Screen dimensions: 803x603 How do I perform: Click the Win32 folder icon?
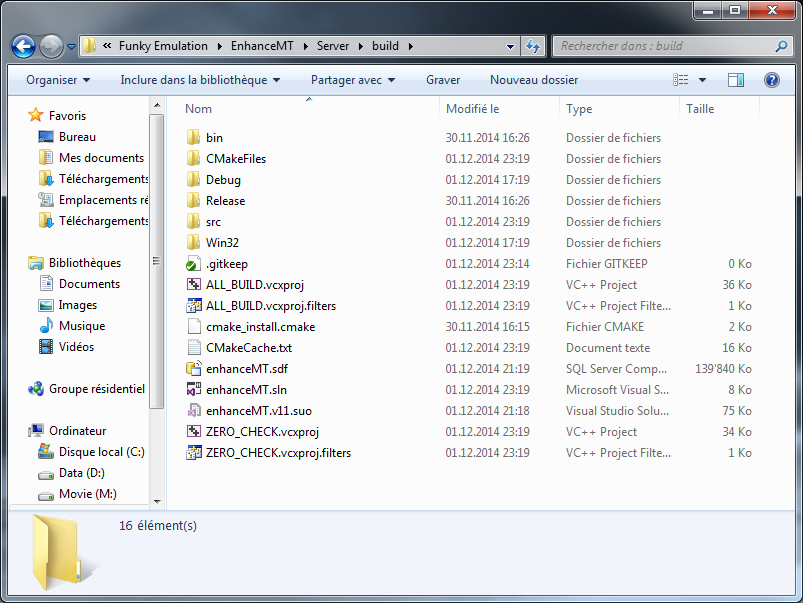click(x=193, y=243)
